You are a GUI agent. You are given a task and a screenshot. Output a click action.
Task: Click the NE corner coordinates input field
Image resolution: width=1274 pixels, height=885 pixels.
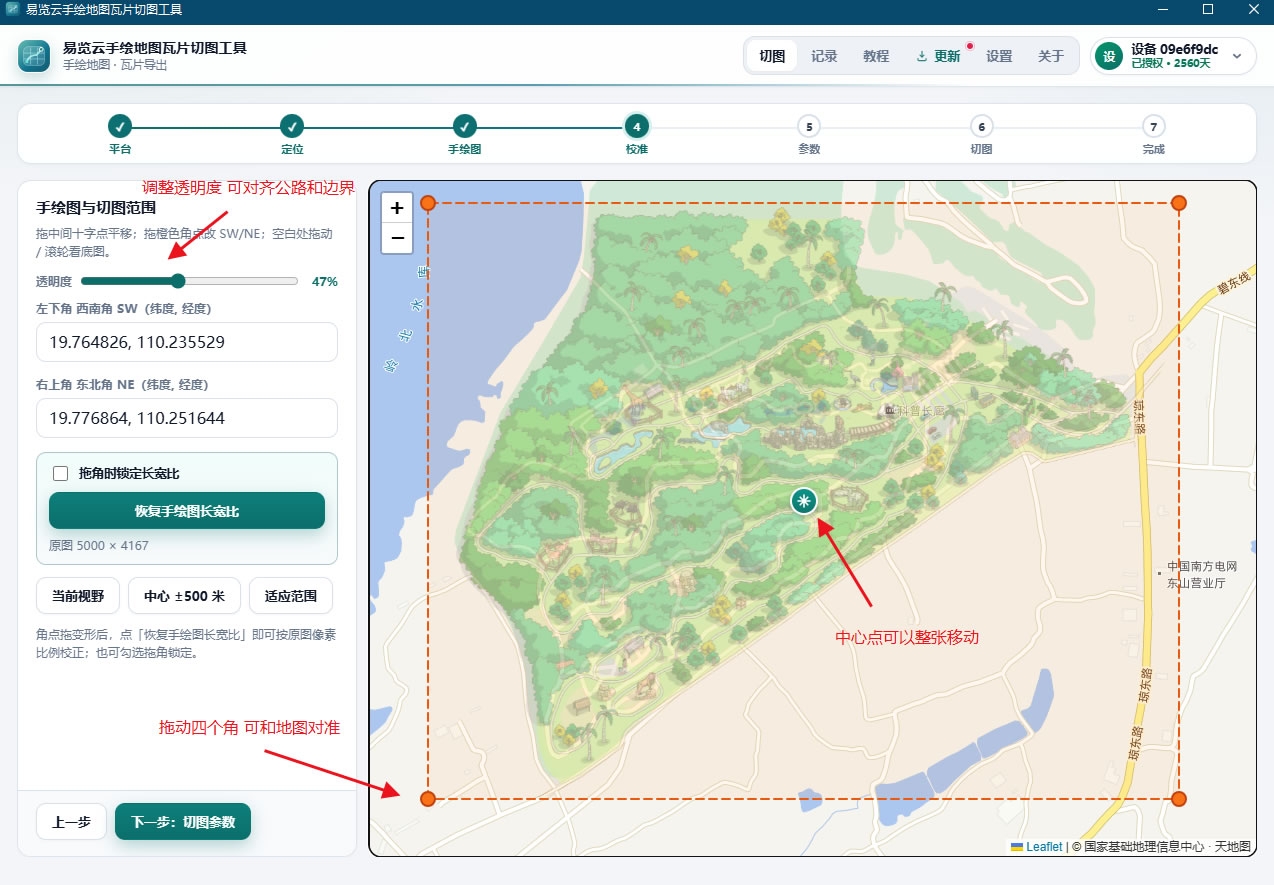click(187, 418)
